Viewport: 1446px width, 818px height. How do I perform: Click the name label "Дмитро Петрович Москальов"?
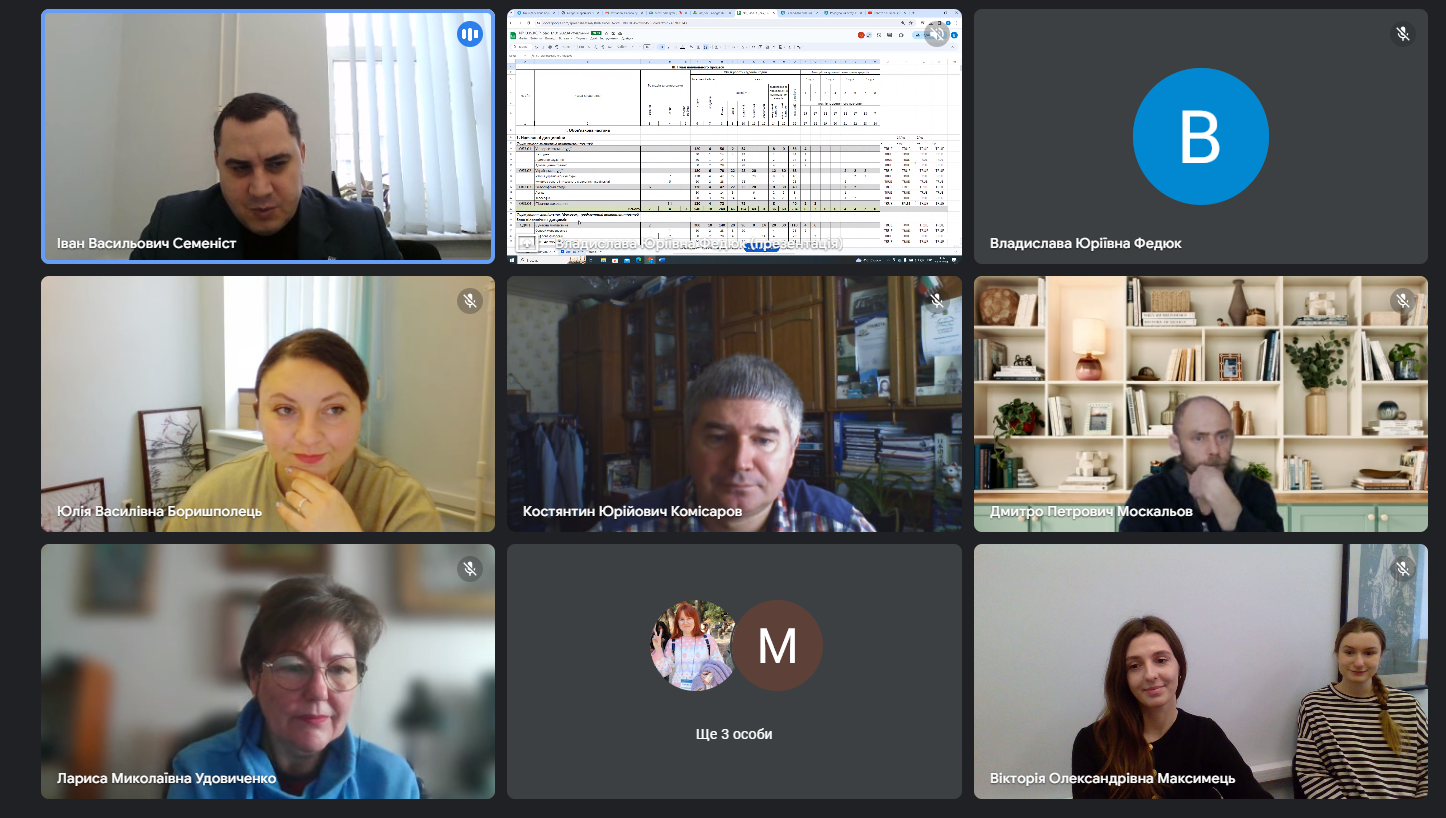coord(1091,511)
